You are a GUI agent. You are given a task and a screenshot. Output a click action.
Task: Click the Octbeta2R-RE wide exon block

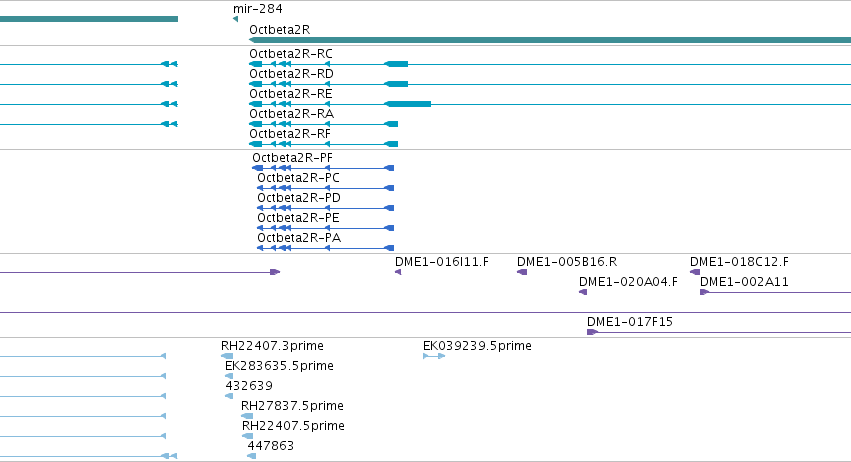pos(408,104)
